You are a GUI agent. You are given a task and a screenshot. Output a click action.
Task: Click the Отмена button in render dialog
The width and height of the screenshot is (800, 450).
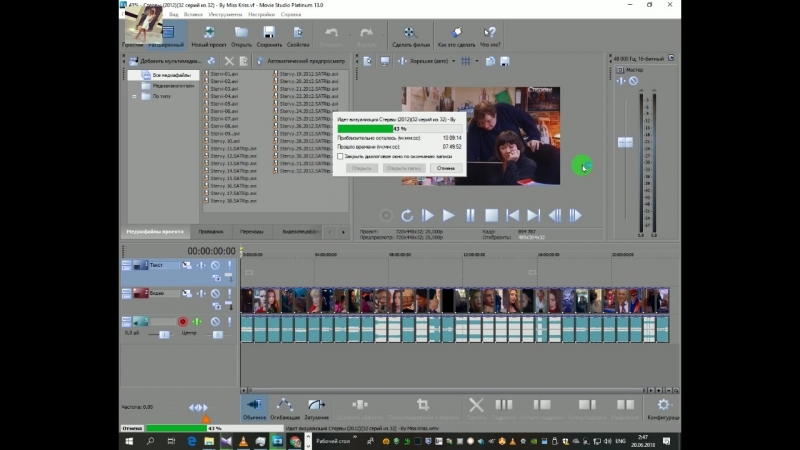(x=445, y=168)
